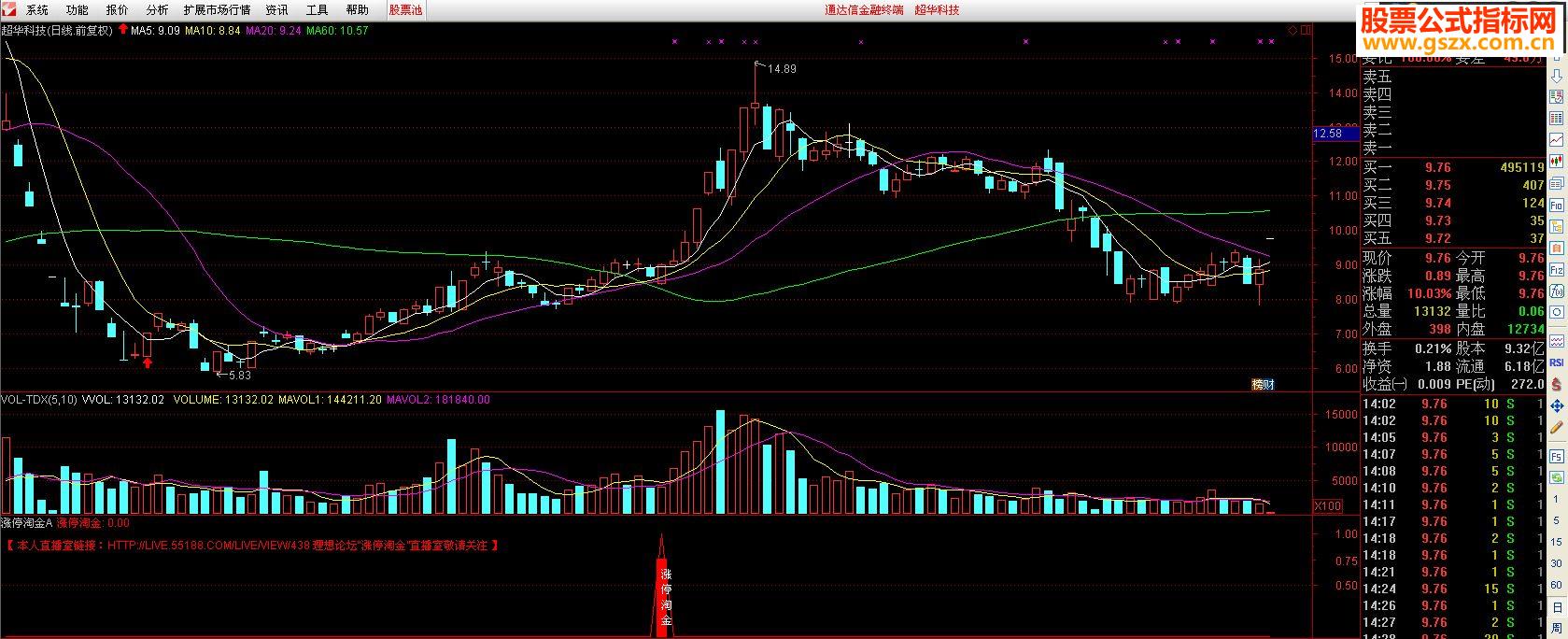
Task: Open the 帮助 menu
Action: click(x=357, y=10)
